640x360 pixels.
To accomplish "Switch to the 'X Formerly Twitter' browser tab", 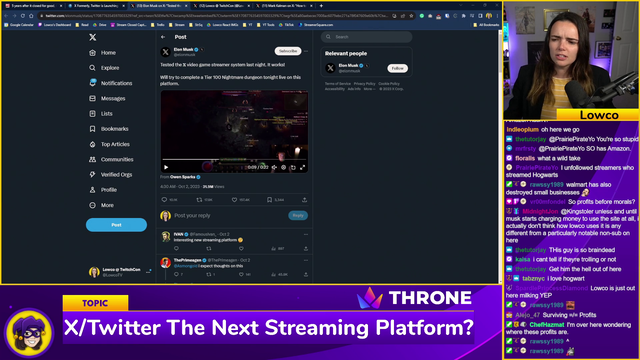I will tap(96, 6).
